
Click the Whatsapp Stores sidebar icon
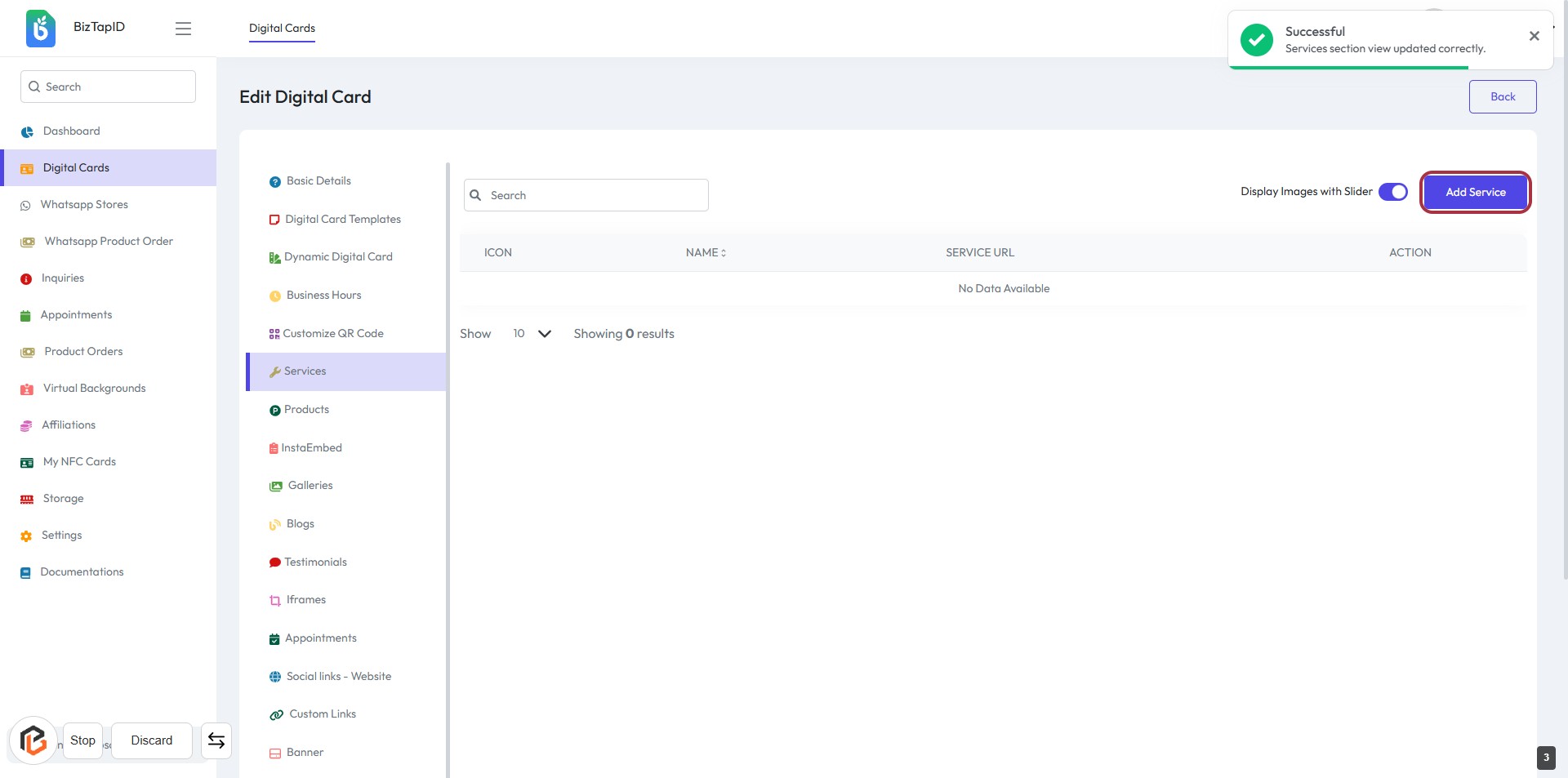[25, 206]
